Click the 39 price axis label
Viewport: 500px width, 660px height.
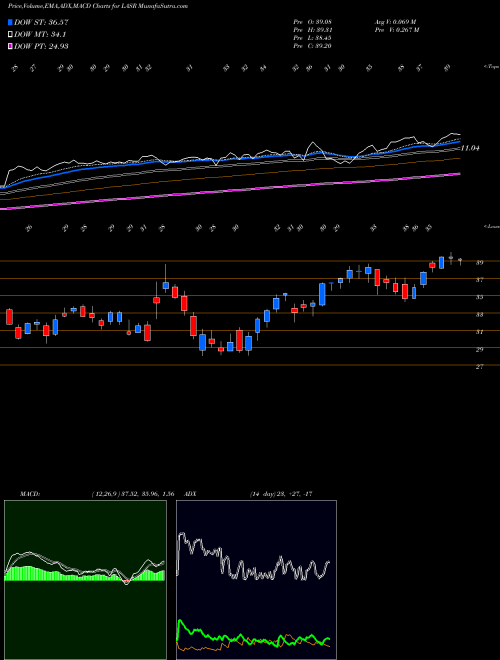479,262
